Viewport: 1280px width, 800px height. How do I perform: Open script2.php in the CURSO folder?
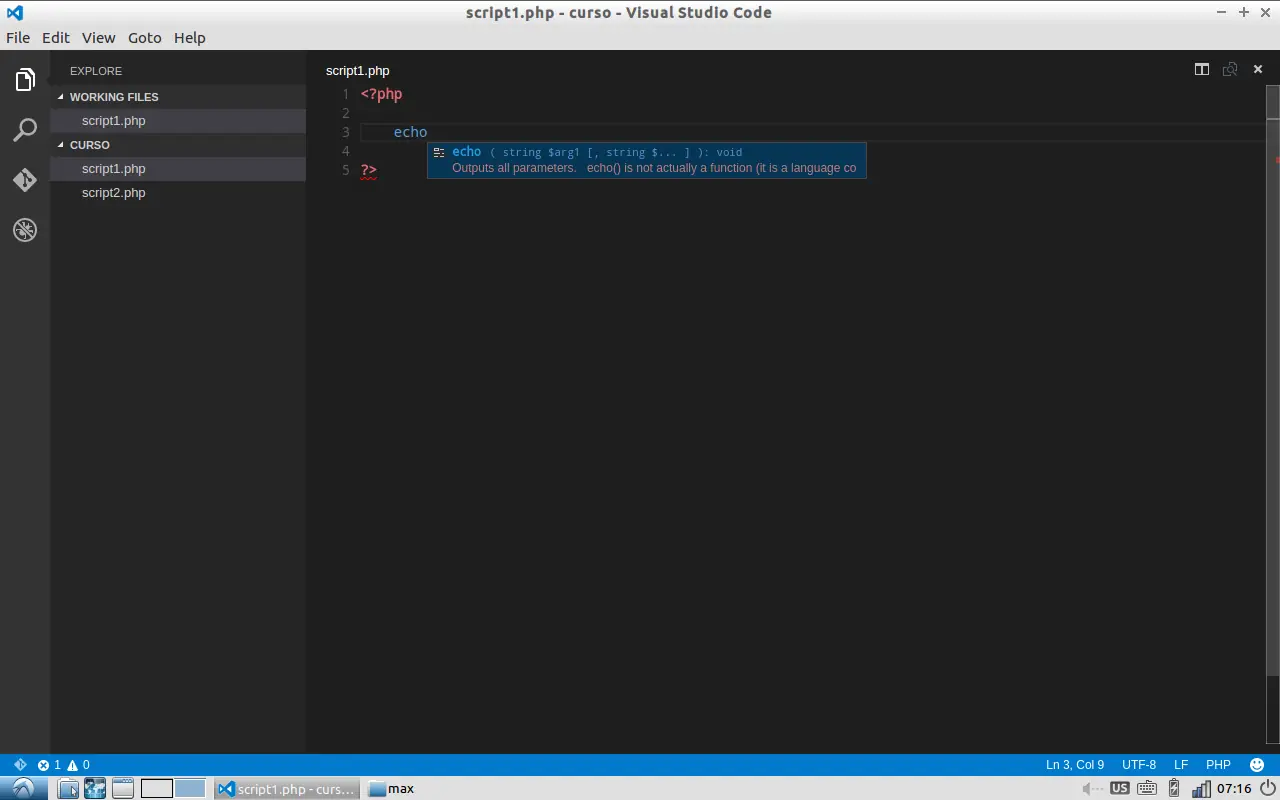tap(178, 193)
